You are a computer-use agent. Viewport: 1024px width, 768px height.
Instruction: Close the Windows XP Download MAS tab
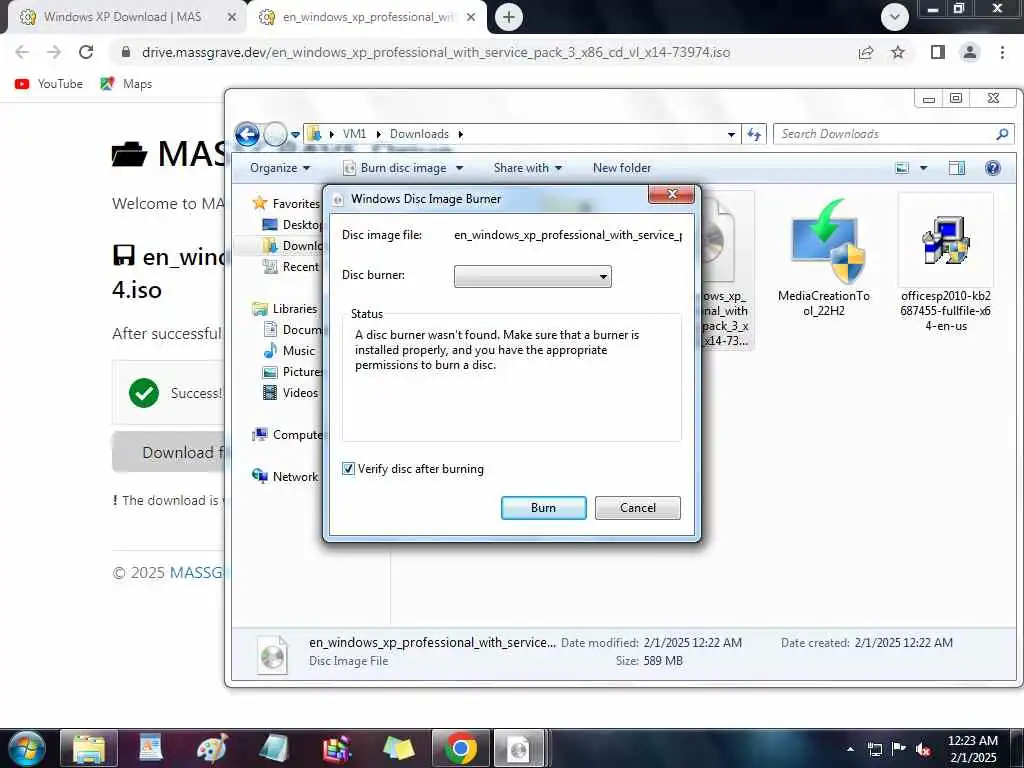click(x=232, y=17)
